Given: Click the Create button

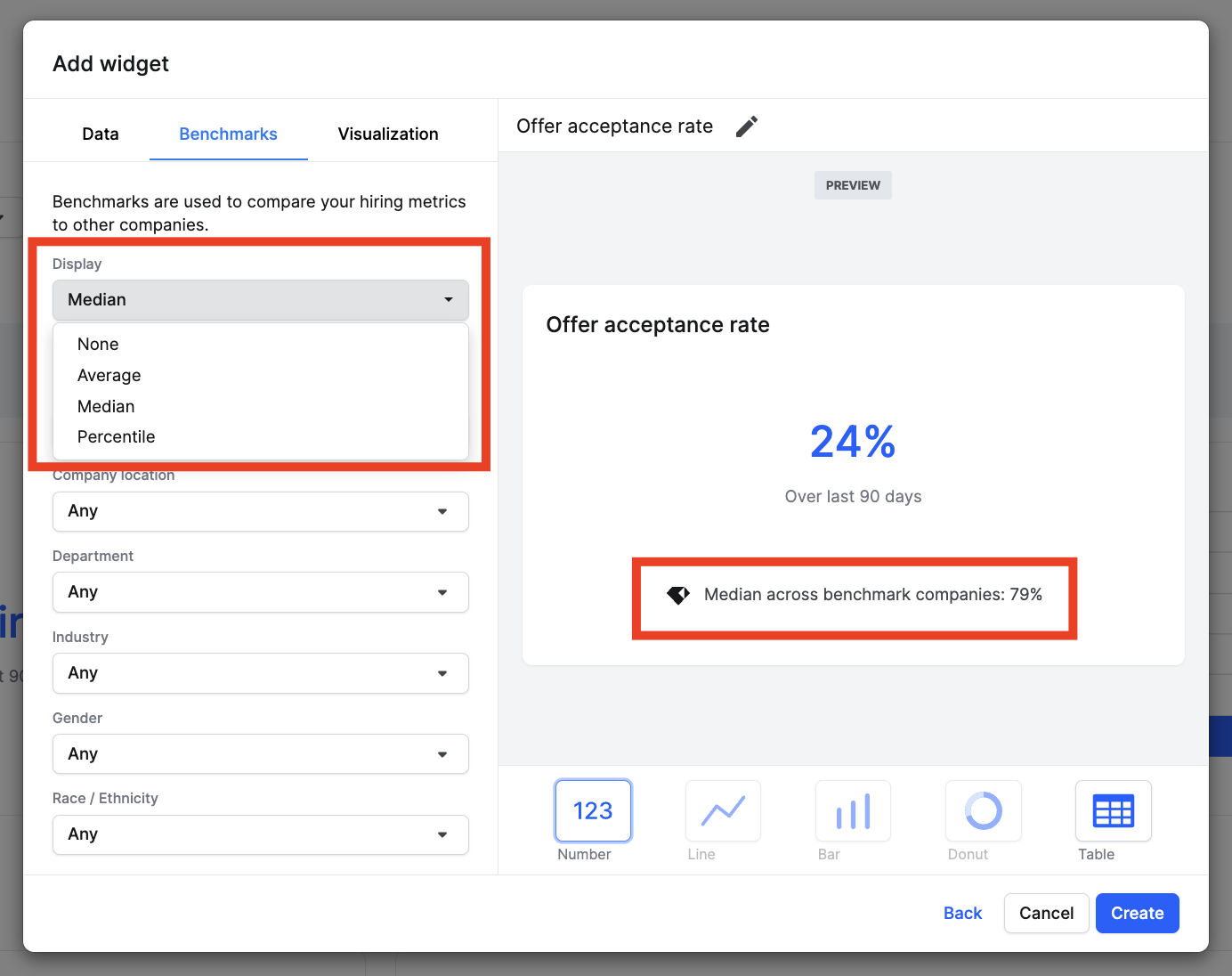Looking at the screenshot, I should pos(1138,913).
